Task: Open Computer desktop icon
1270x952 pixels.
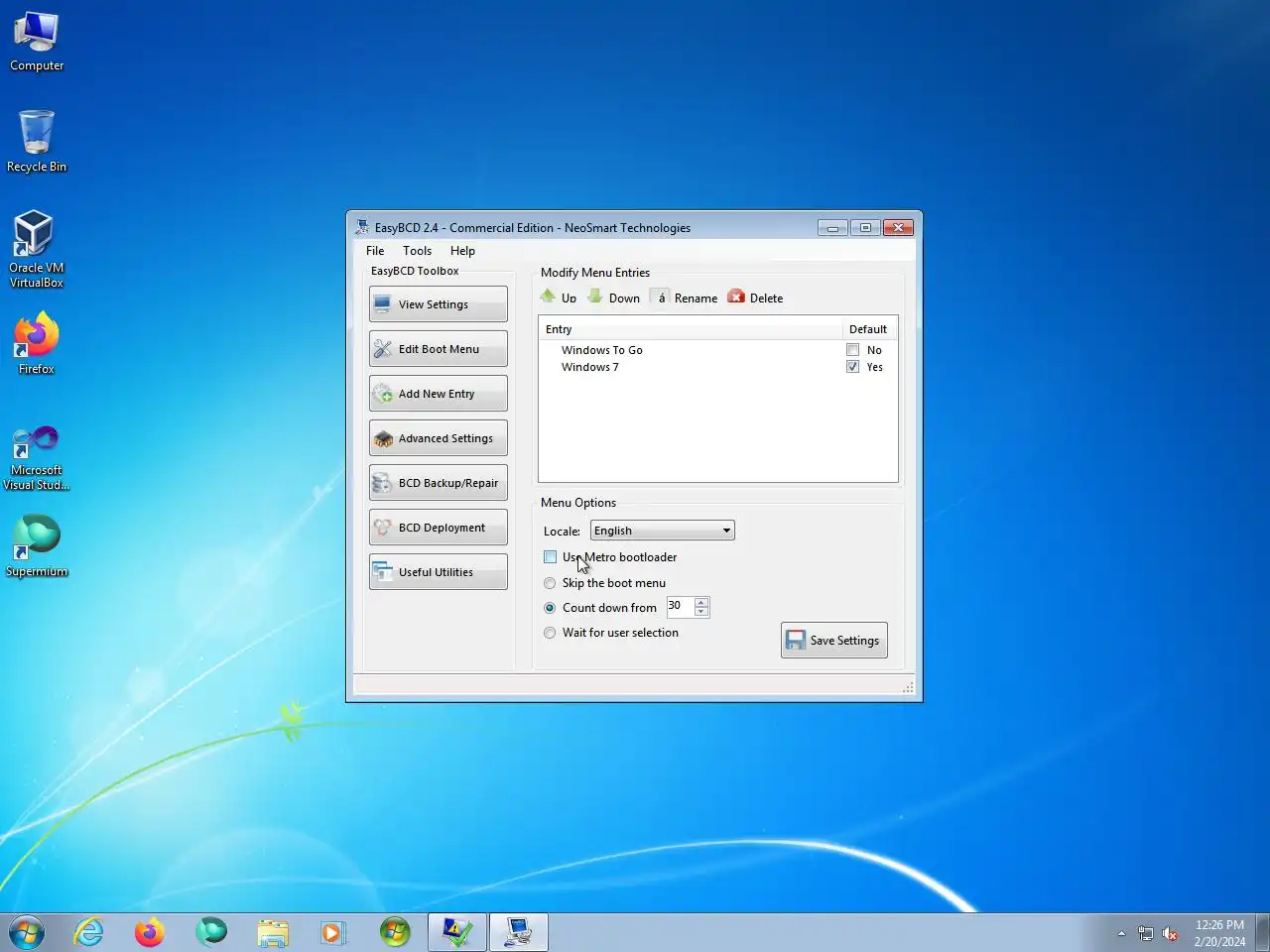Action: [37, 42]
